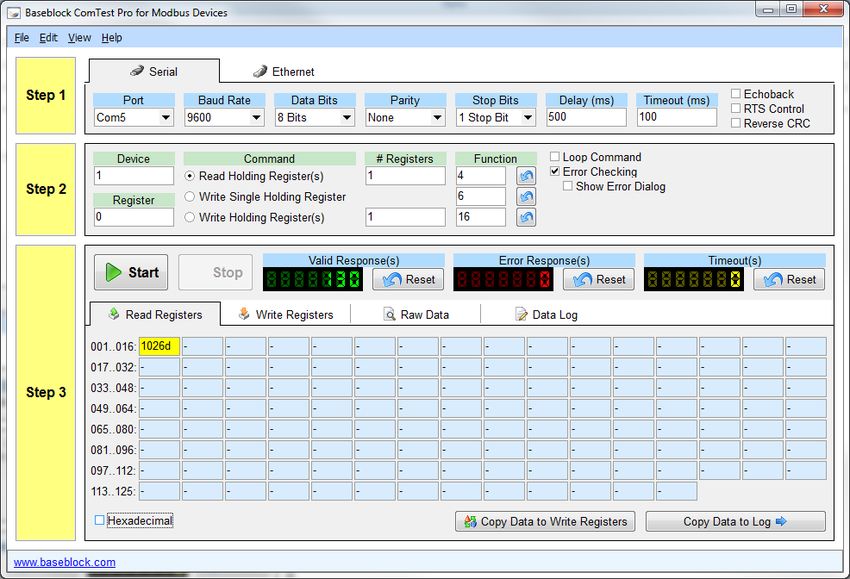Click the undo icon beside function code 6
The width and height of the screenshot is (850, 579).
click(x=526, y=197)
